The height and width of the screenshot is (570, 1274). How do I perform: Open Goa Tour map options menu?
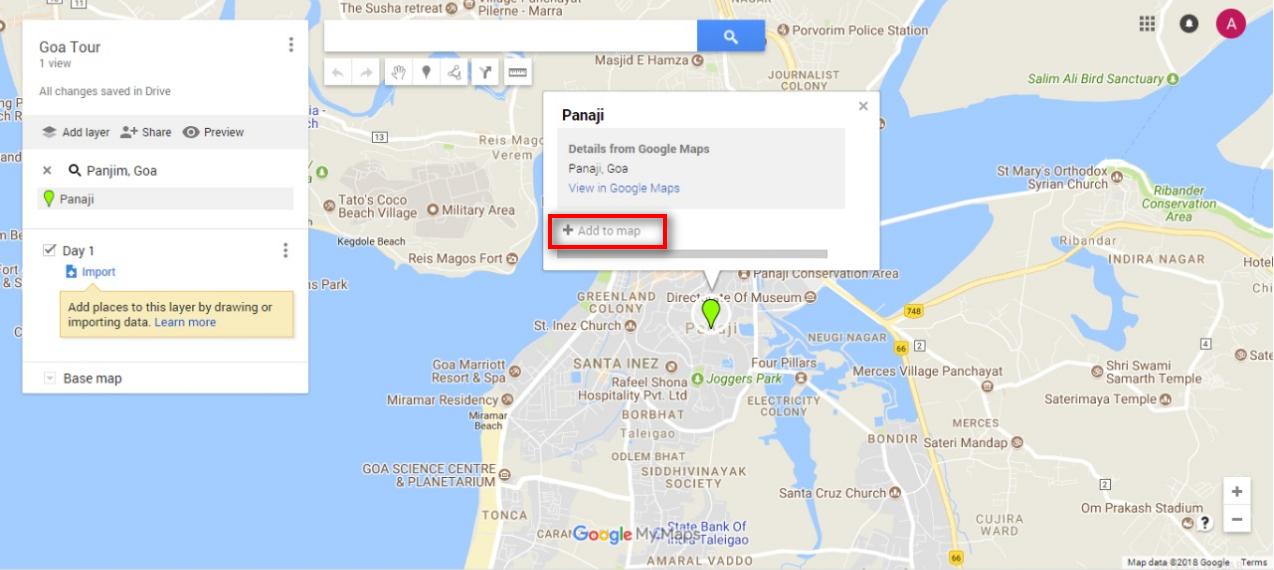[x=291, y=45]
